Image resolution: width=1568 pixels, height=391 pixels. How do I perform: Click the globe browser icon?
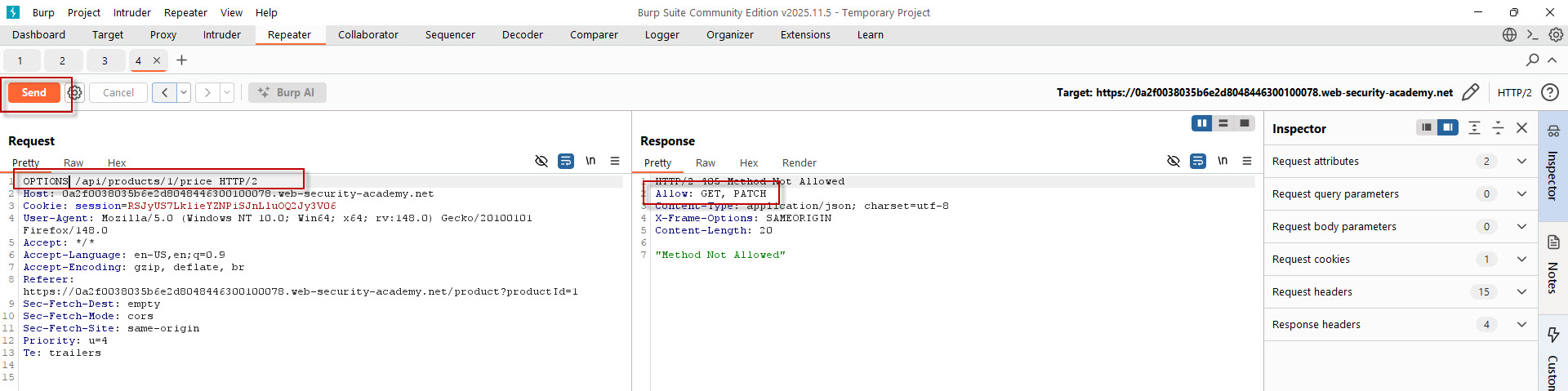click(x=1509, y=35)
